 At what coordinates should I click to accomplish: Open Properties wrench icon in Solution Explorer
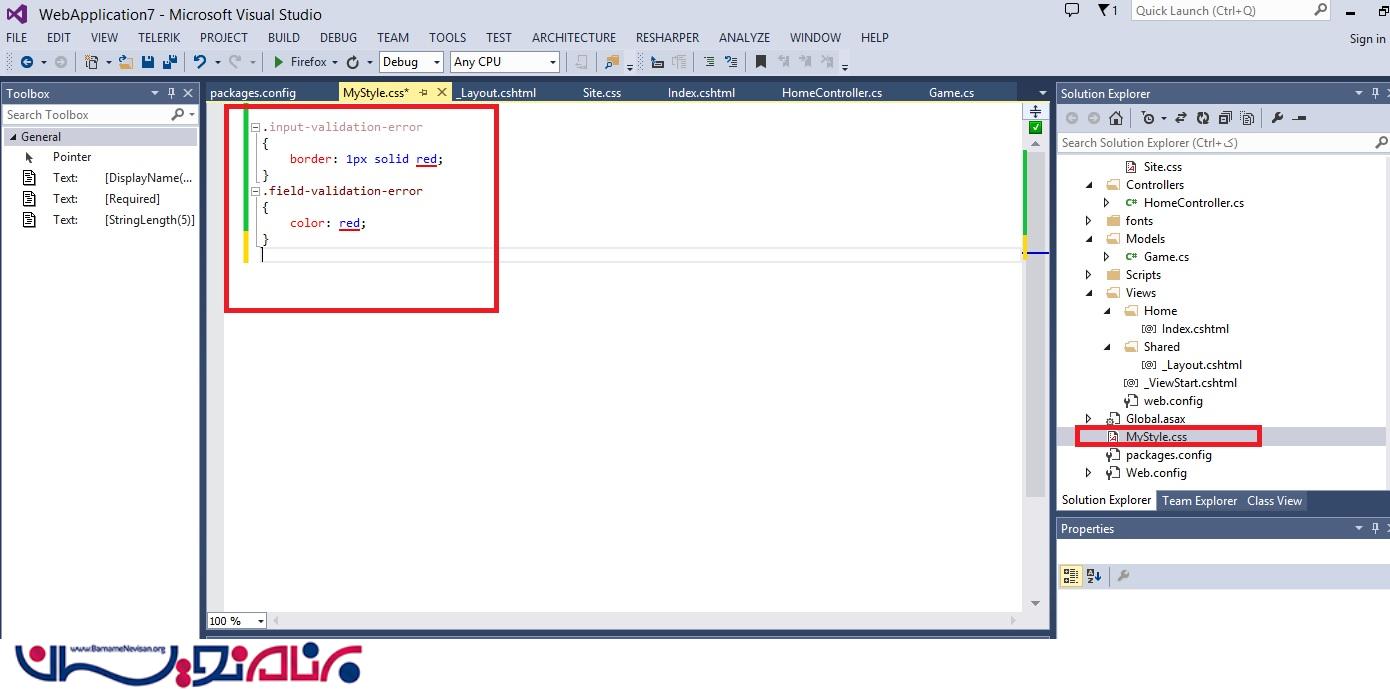pos(1277,118)
